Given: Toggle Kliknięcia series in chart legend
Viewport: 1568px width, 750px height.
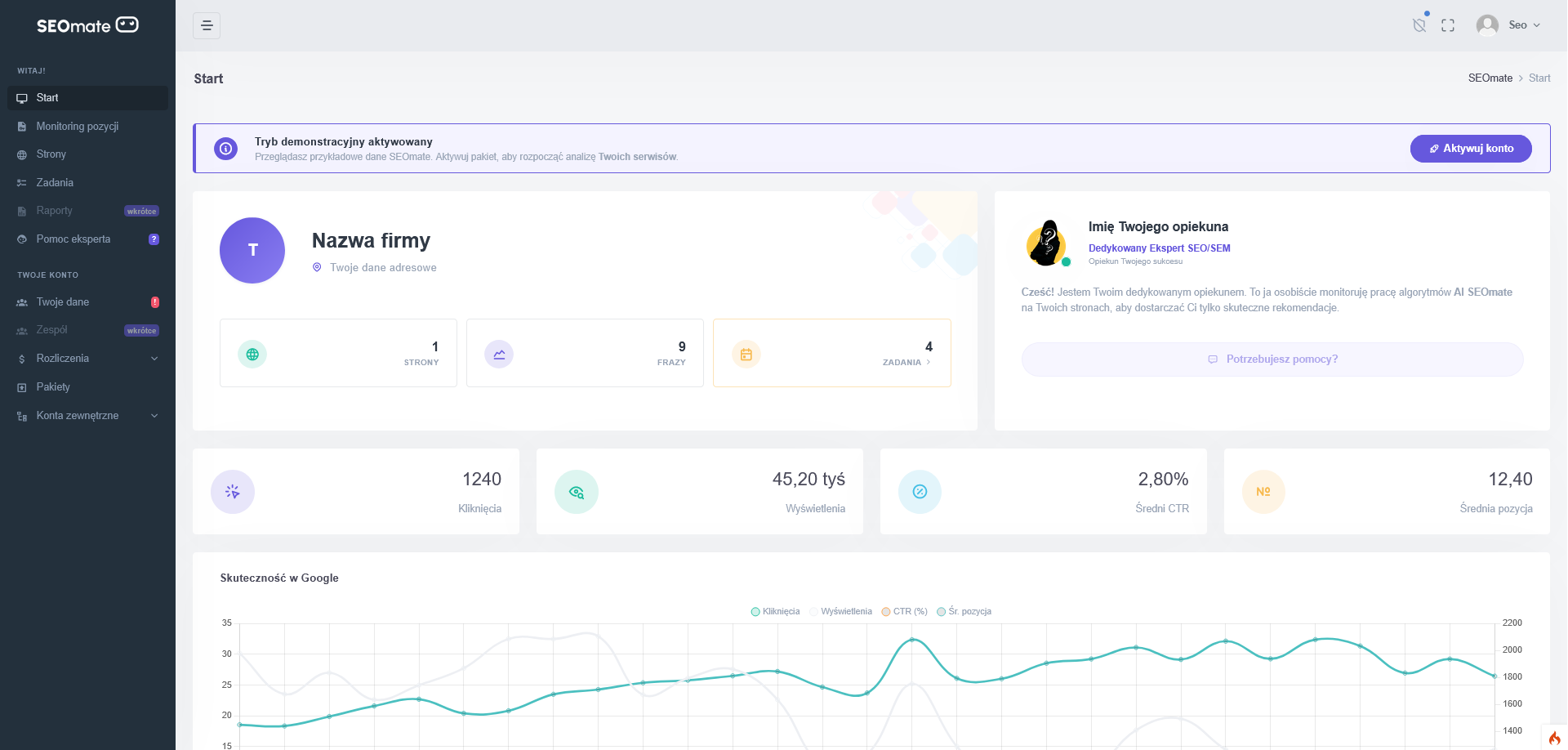Looking at the screenshot, I should coord(775,611).
